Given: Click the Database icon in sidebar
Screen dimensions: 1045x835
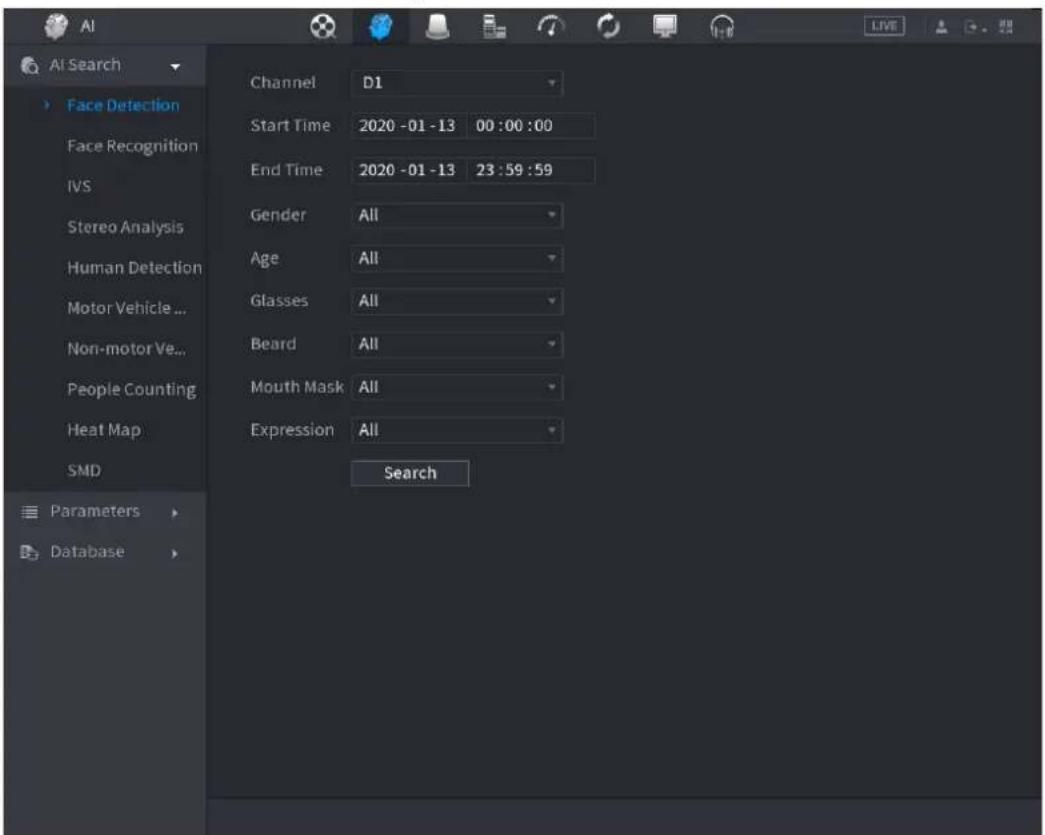Looking at the screenshot, I should (29, 552).
